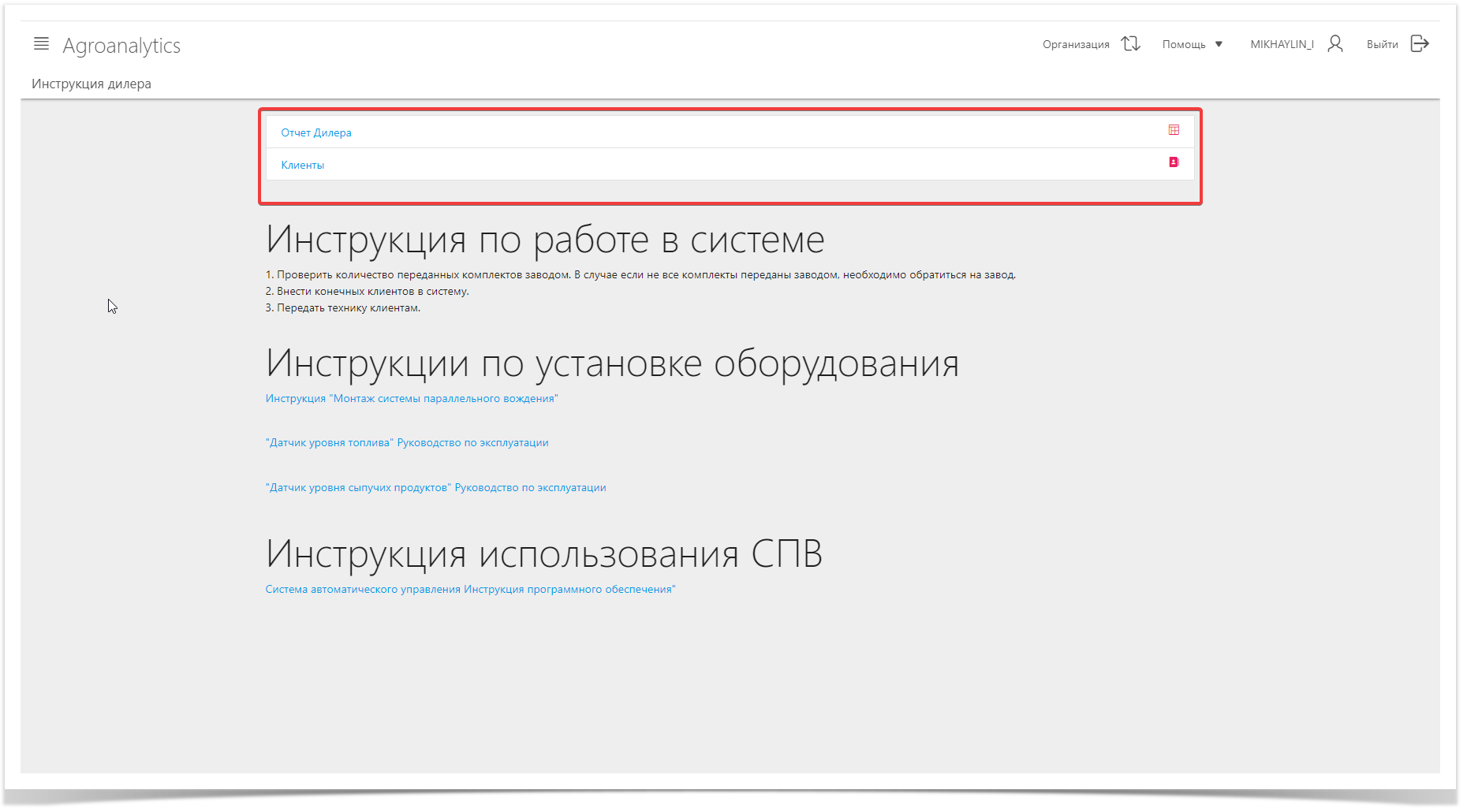Screen dimensions: 1467x812
Task: Select the Организация menu item
Action: (1075, 45)
